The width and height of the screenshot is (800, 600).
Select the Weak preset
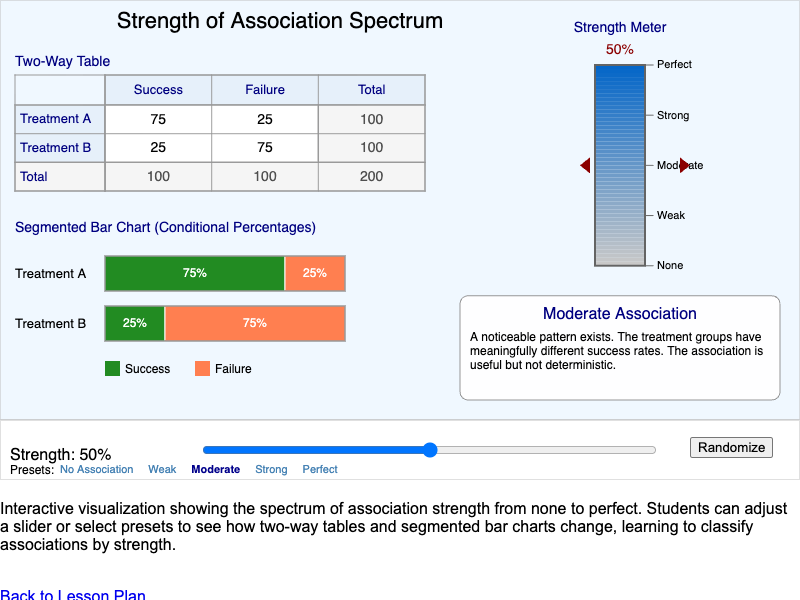pyautogui.click(x=162, y=469)
